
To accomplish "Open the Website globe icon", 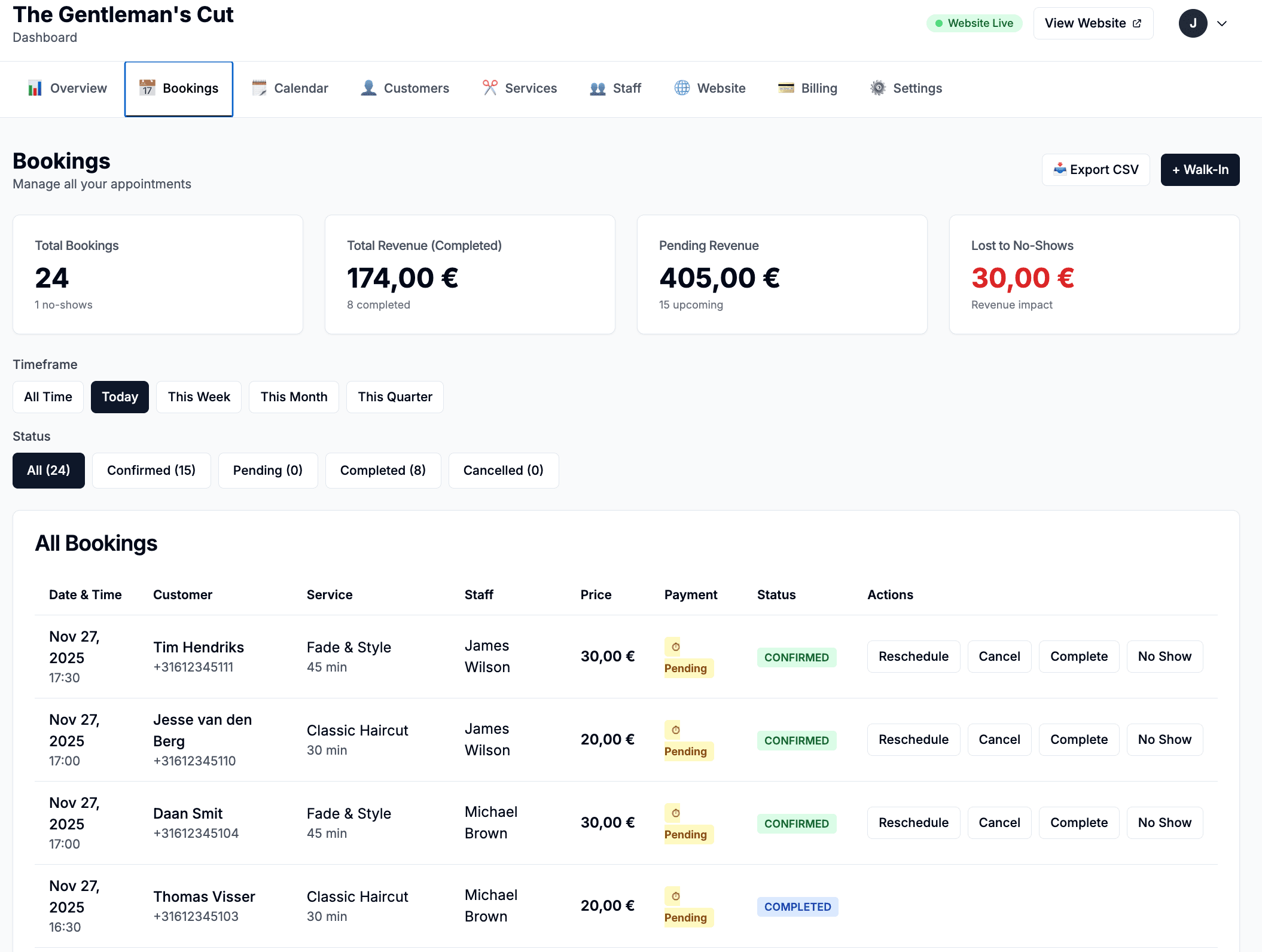I will point(681,88).
